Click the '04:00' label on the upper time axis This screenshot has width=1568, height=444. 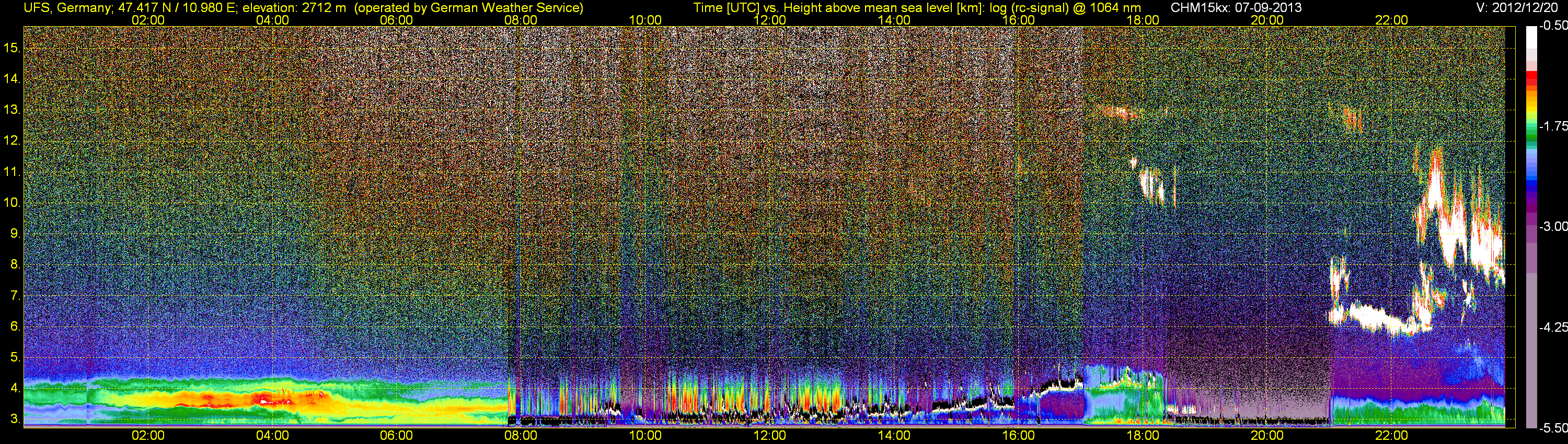click(272, 20)
